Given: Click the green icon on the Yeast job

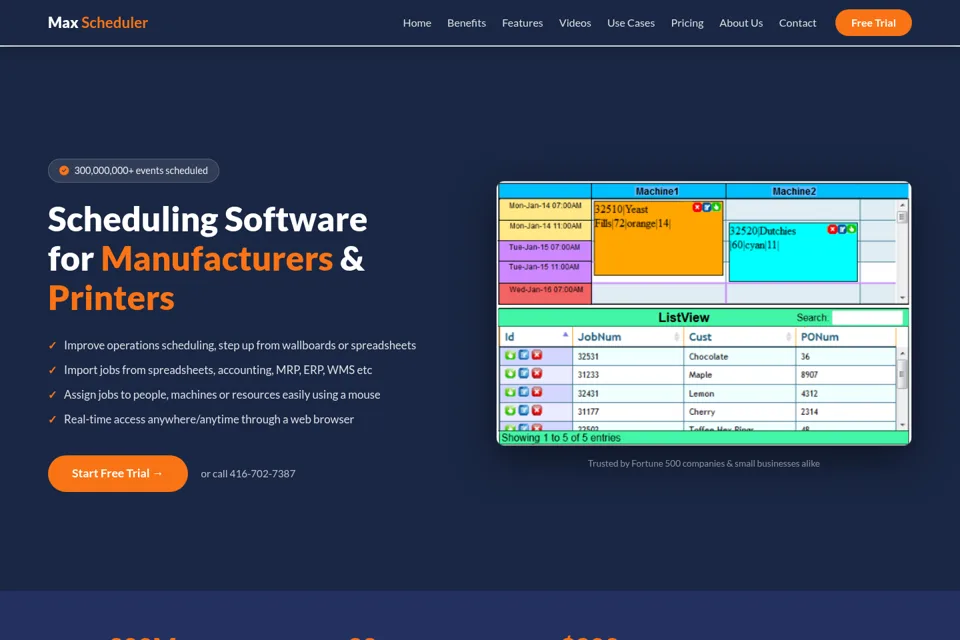Looking at the screenshot, I should (716, 208).
